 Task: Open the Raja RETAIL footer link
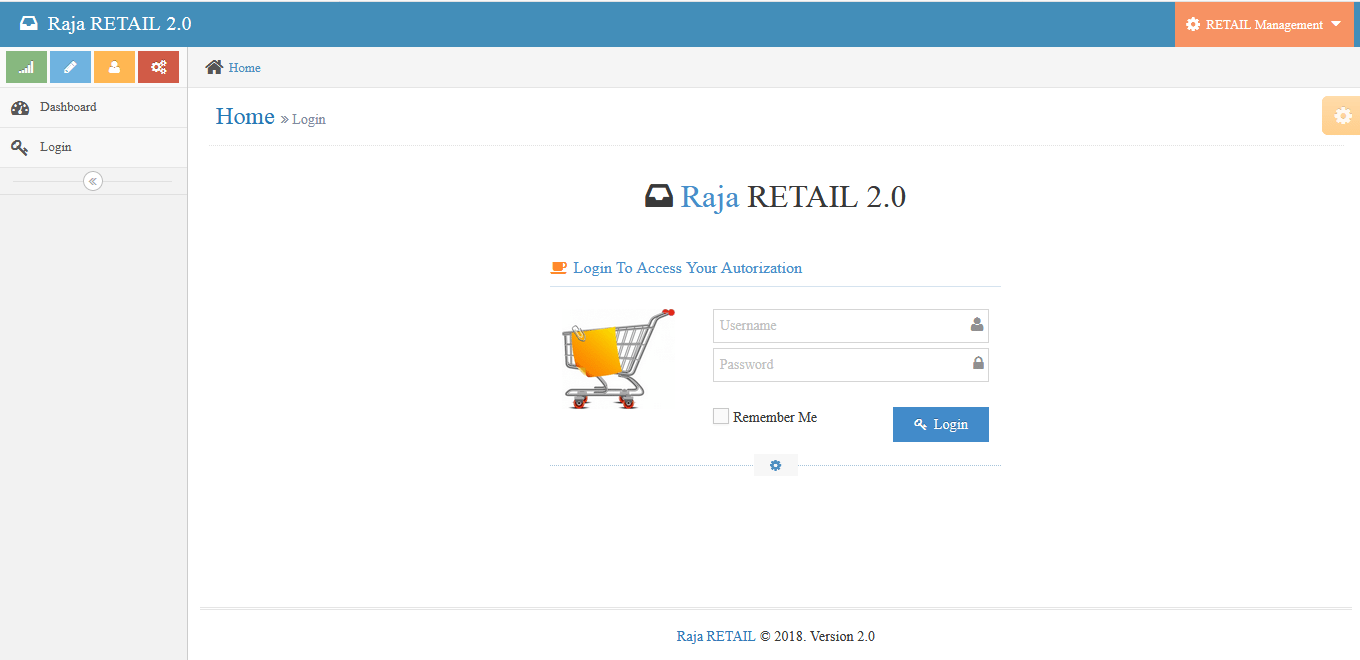pyautogui.click(x=716, y=636)
